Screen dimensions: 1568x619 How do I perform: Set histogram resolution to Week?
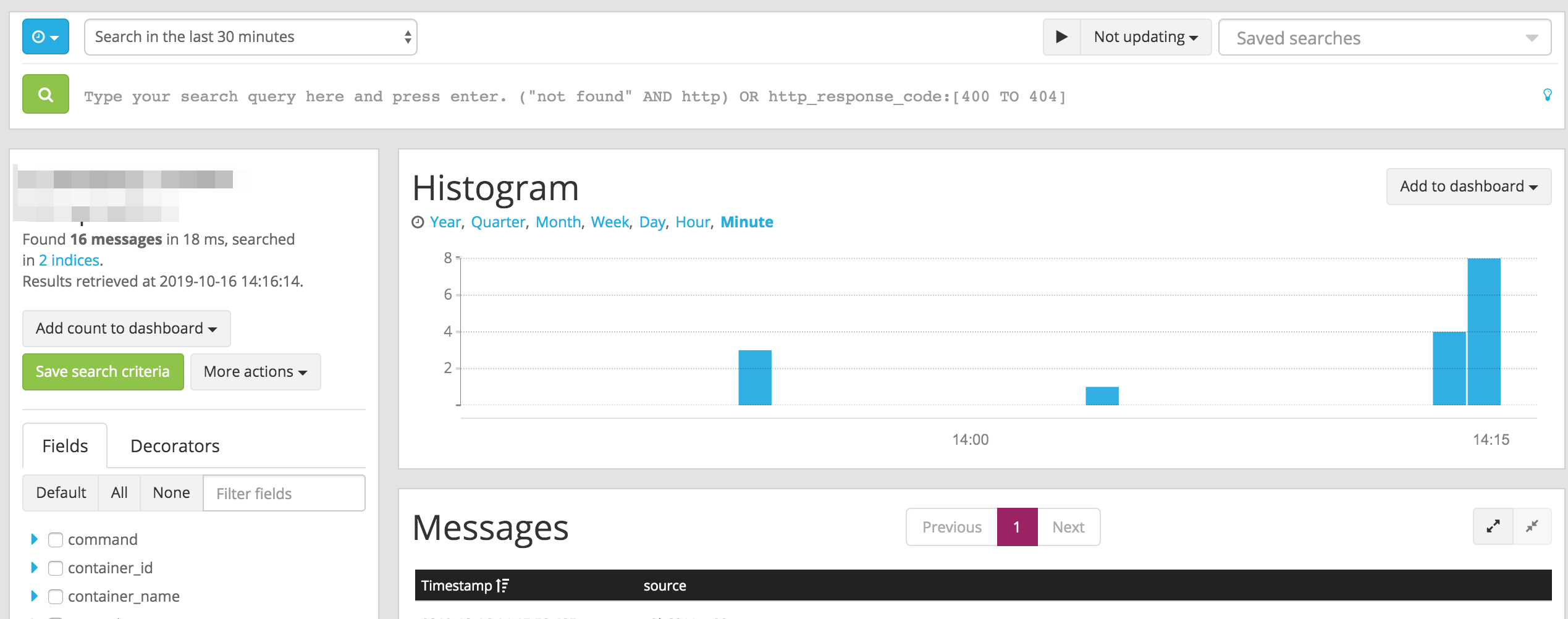610,222
